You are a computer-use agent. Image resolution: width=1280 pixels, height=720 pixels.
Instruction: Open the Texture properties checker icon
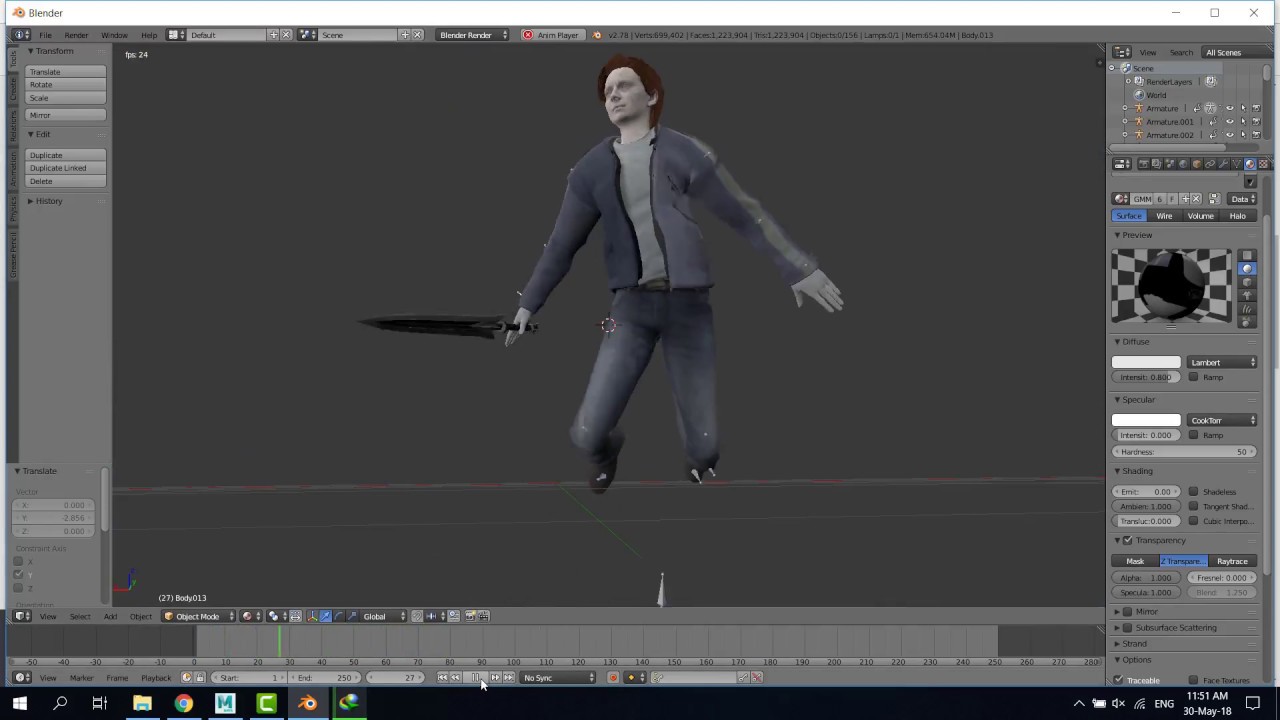click(1263, 164)
